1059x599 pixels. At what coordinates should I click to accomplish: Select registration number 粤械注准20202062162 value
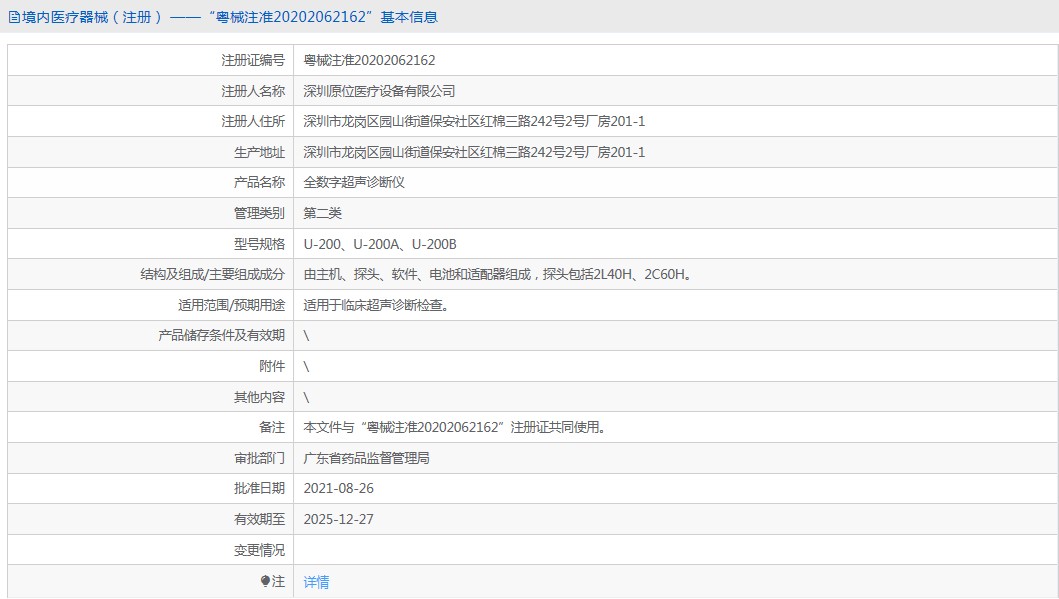tap(369, 60)
